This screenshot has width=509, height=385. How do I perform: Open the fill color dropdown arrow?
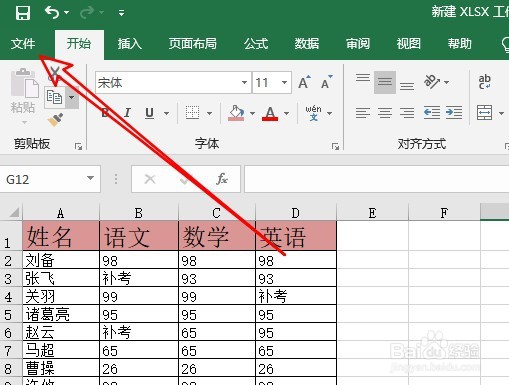click(252, 113)
